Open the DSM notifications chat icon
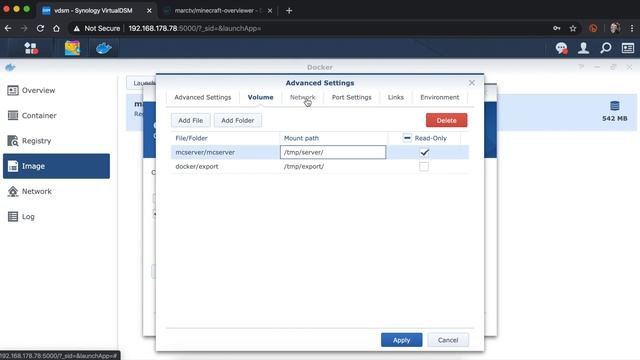The image size is (640, 360). click(562, 48)
